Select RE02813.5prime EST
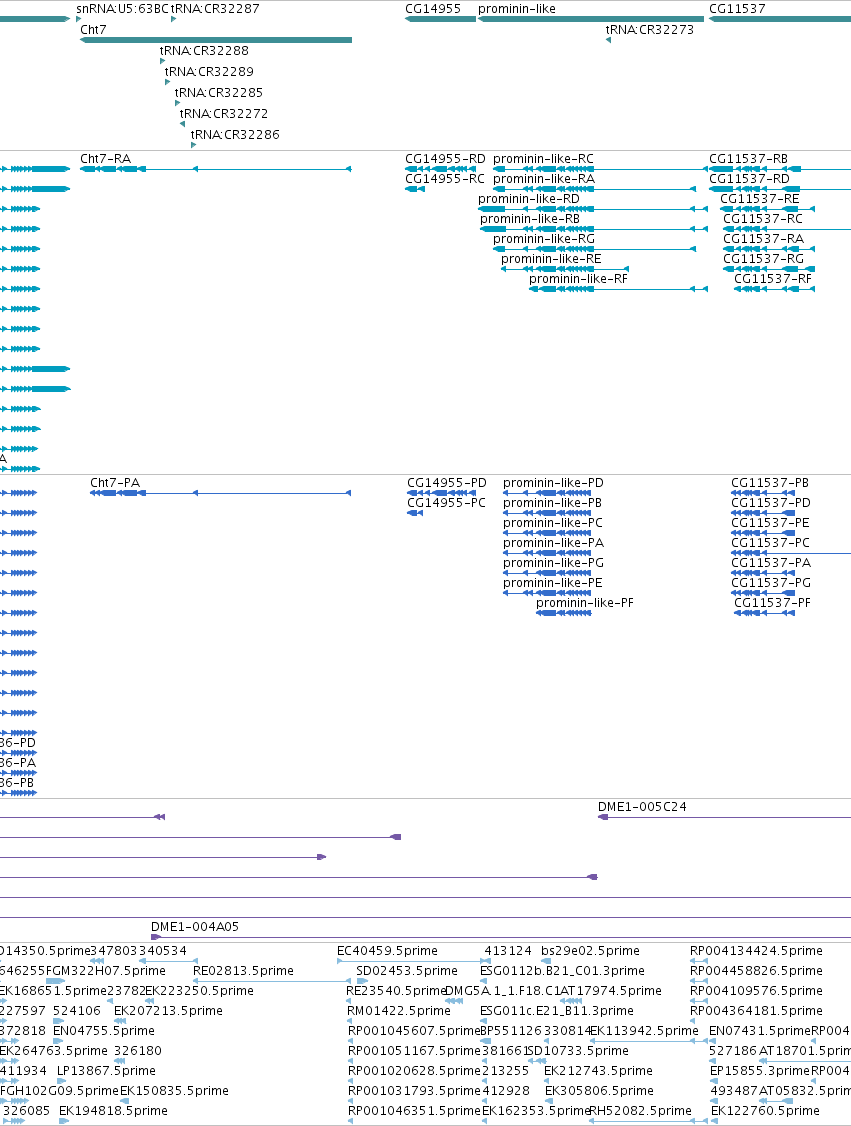This screenshot has height=1126, width=851. [x=243, y=971]
